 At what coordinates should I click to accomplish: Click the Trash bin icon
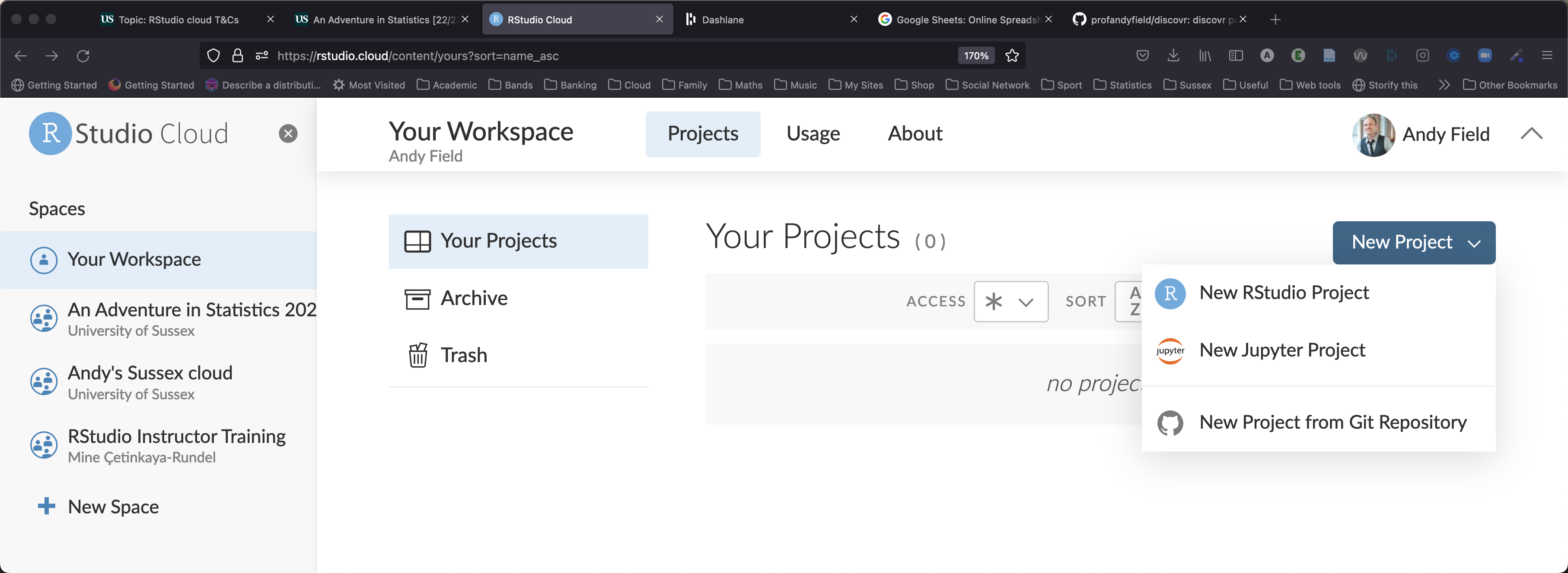click(417, 355)
